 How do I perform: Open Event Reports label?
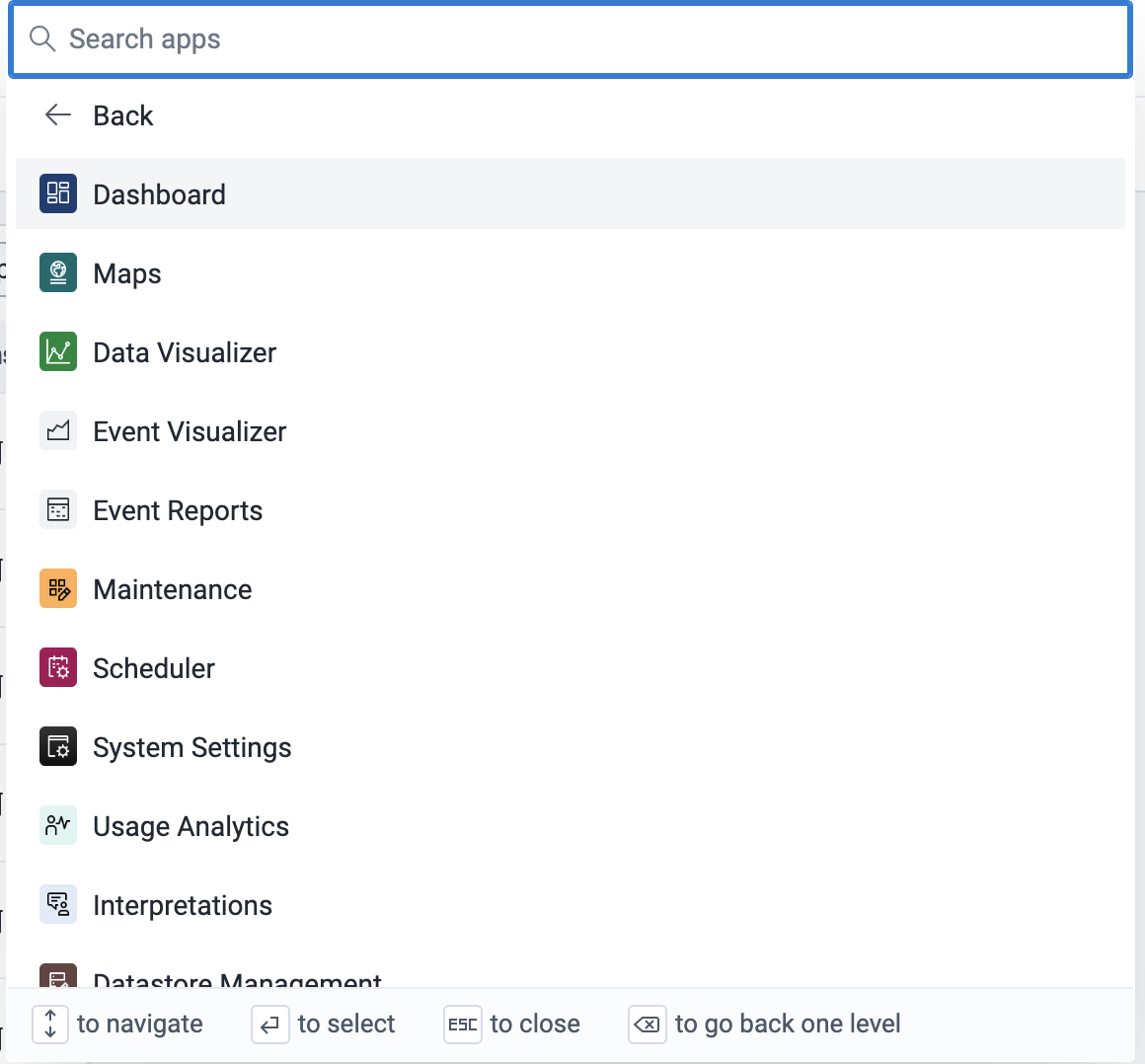pyautogui.click(x=178, y=510)
